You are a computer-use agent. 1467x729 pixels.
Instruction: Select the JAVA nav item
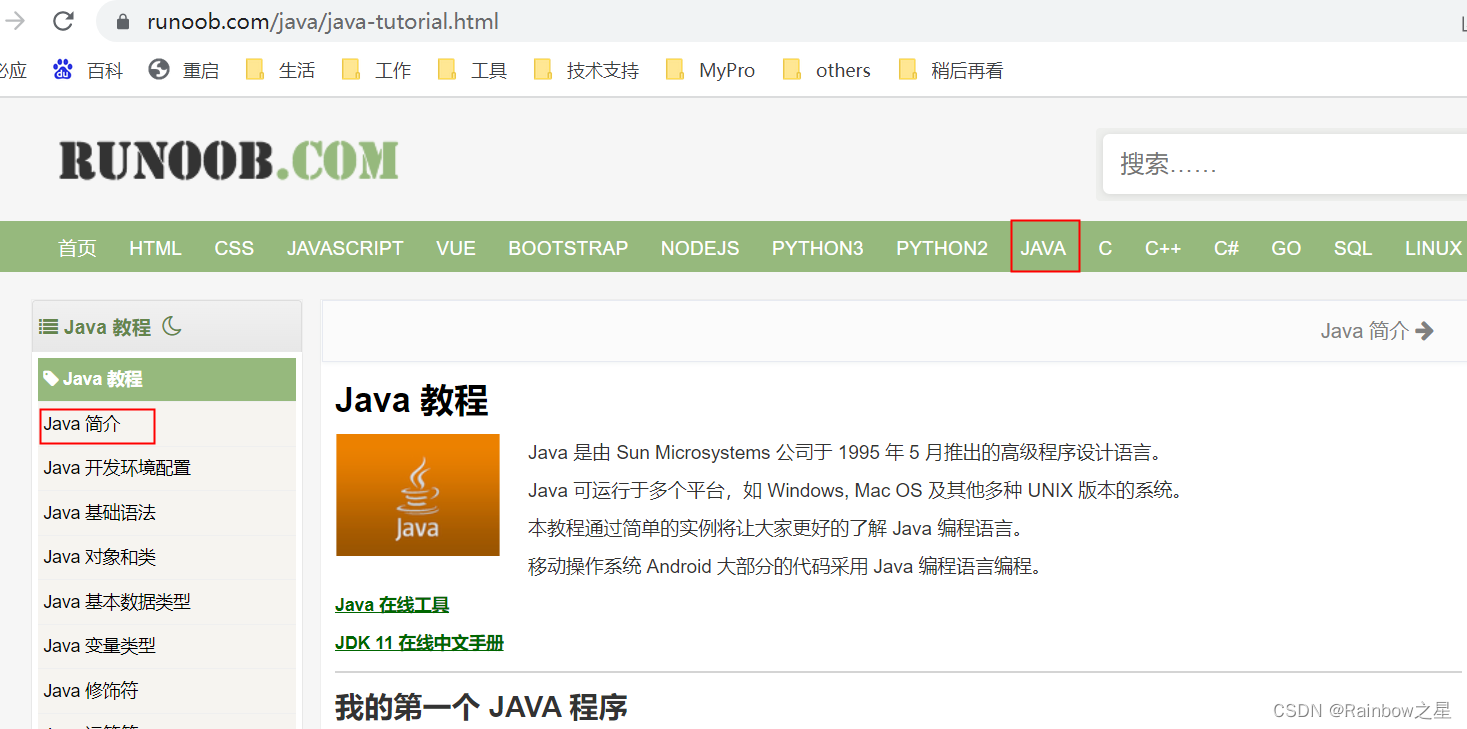1044,248
